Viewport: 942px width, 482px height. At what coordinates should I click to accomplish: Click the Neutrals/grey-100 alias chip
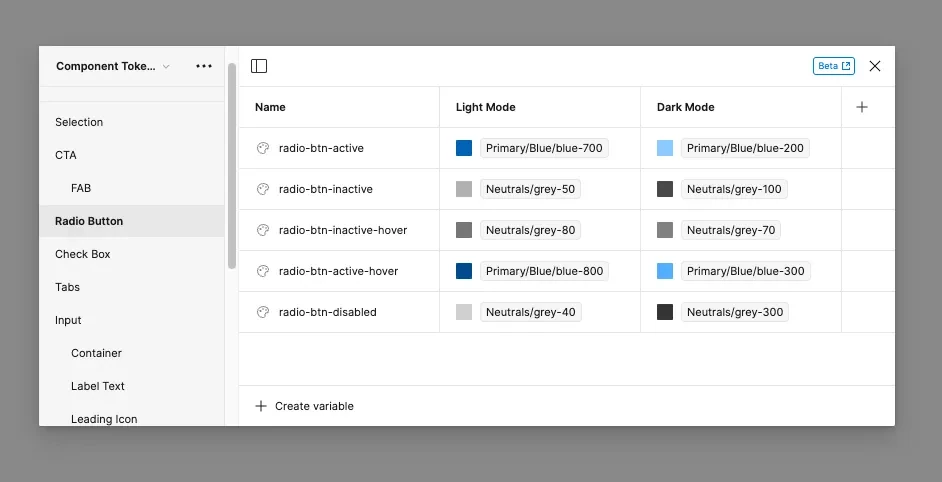(734, 189)
